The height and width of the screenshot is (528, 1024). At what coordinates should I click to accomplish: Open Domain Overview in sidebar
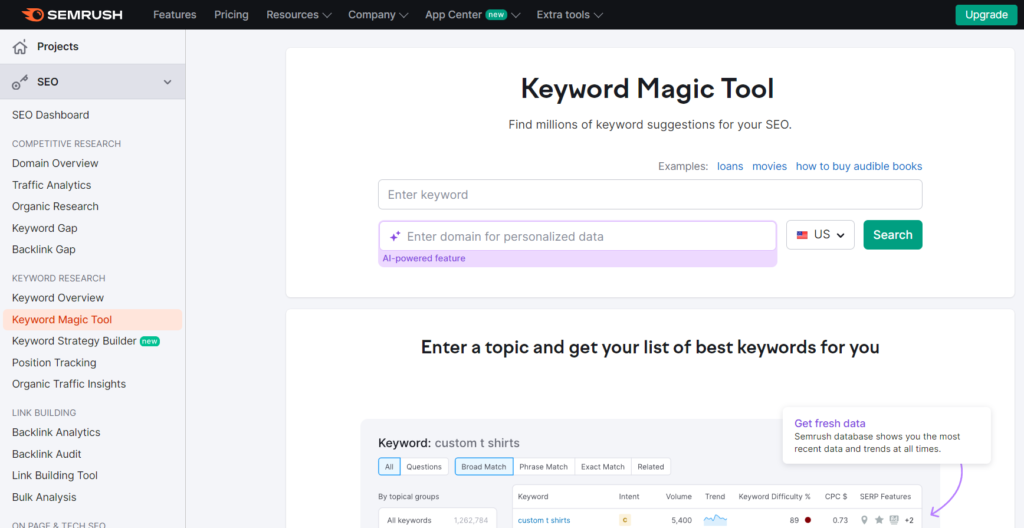[55, 163]
